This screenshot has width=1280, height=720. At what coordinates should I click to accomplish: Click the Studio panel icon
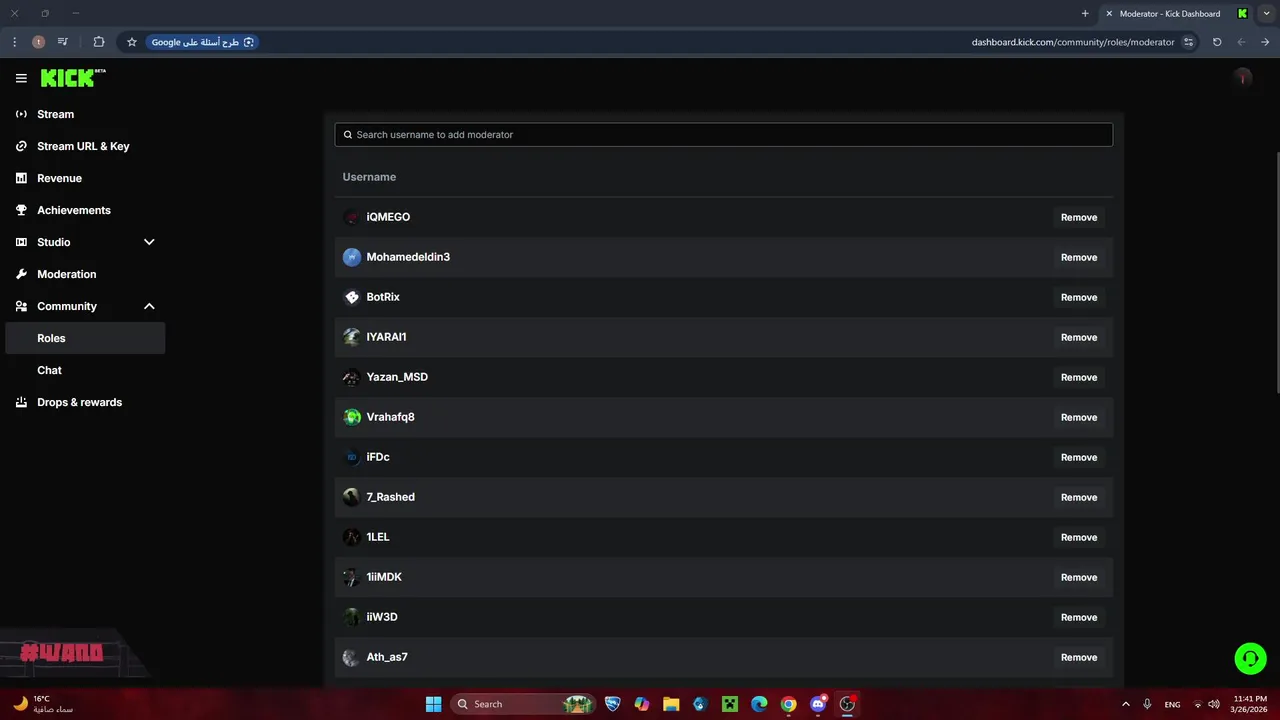pyautogui.click(x=21, y=242)
